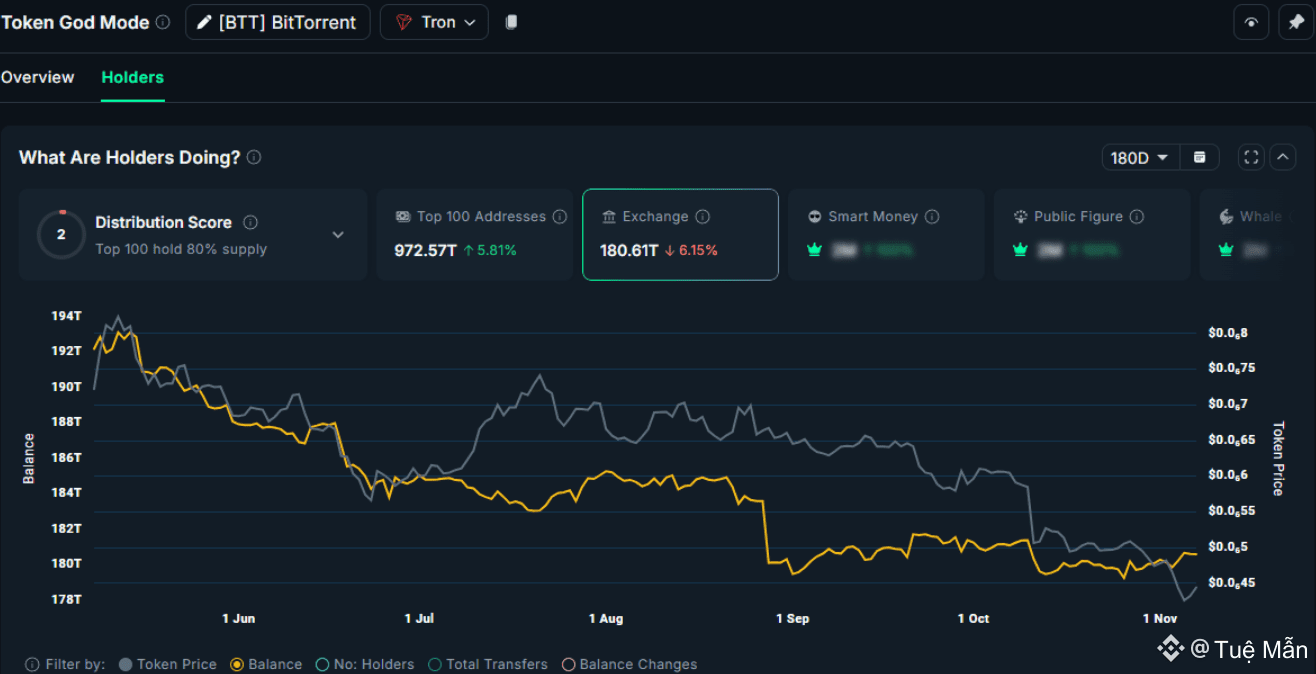Click the [BTT] BitTorrent token button

coord(277,22)
